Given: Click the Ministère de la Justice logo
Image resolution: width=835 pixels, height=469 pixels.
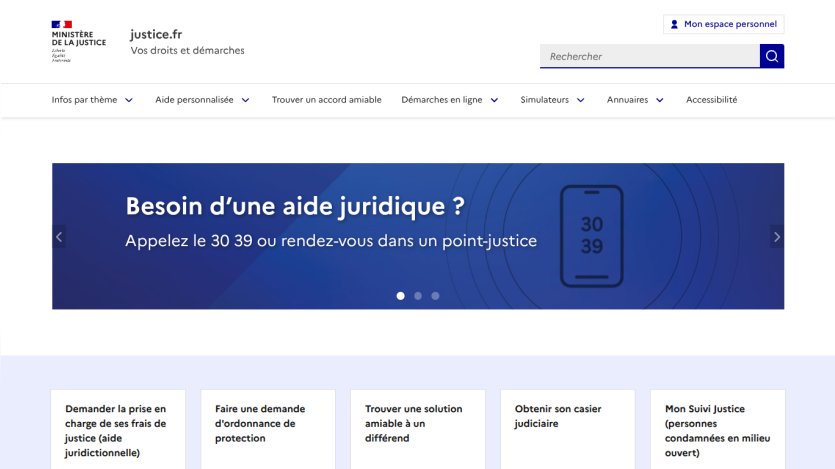Looking at the screenshot, I should 78,42.
